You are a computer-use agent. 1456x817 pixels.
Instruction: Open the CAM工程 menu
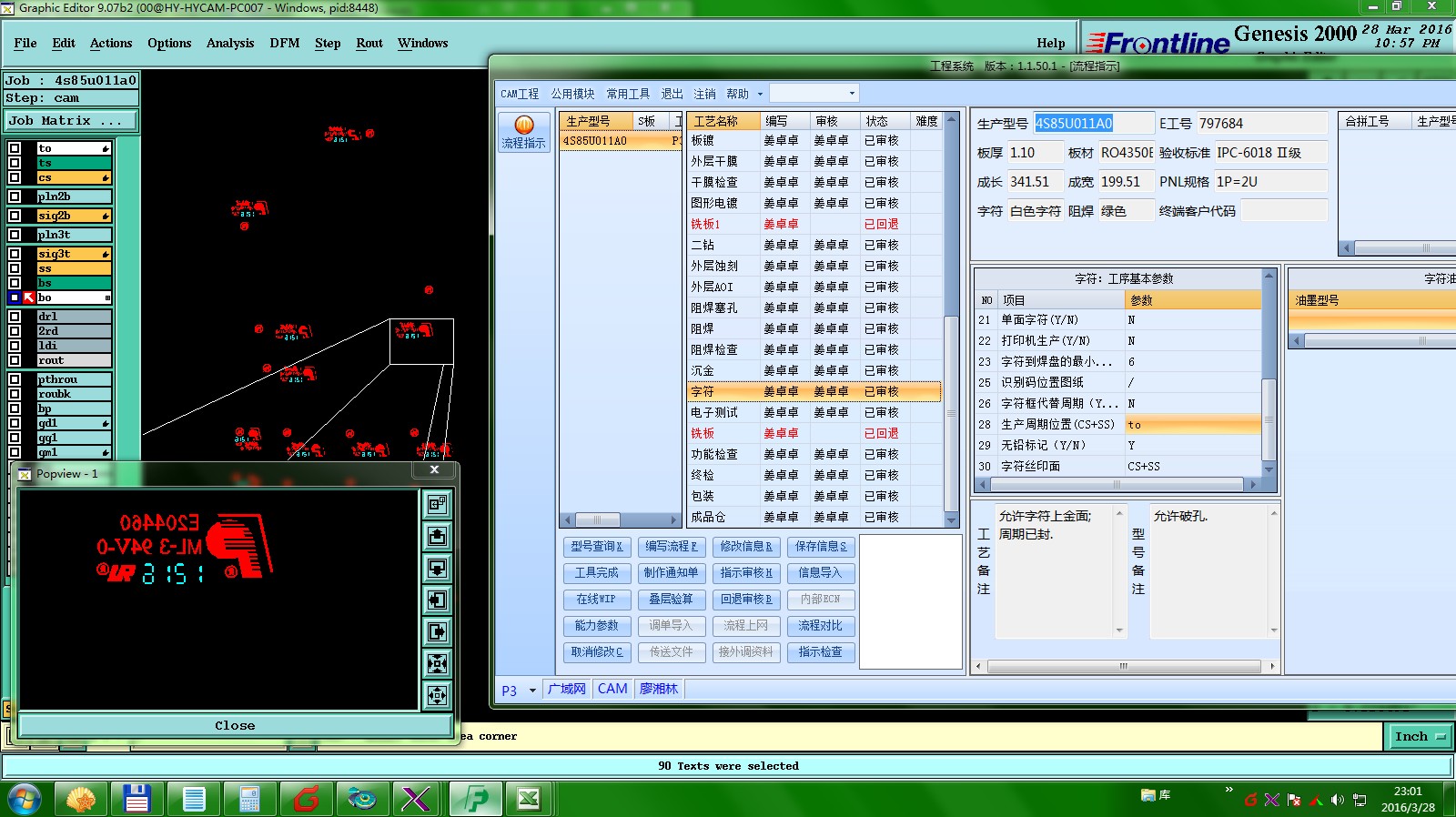[520, 94]
